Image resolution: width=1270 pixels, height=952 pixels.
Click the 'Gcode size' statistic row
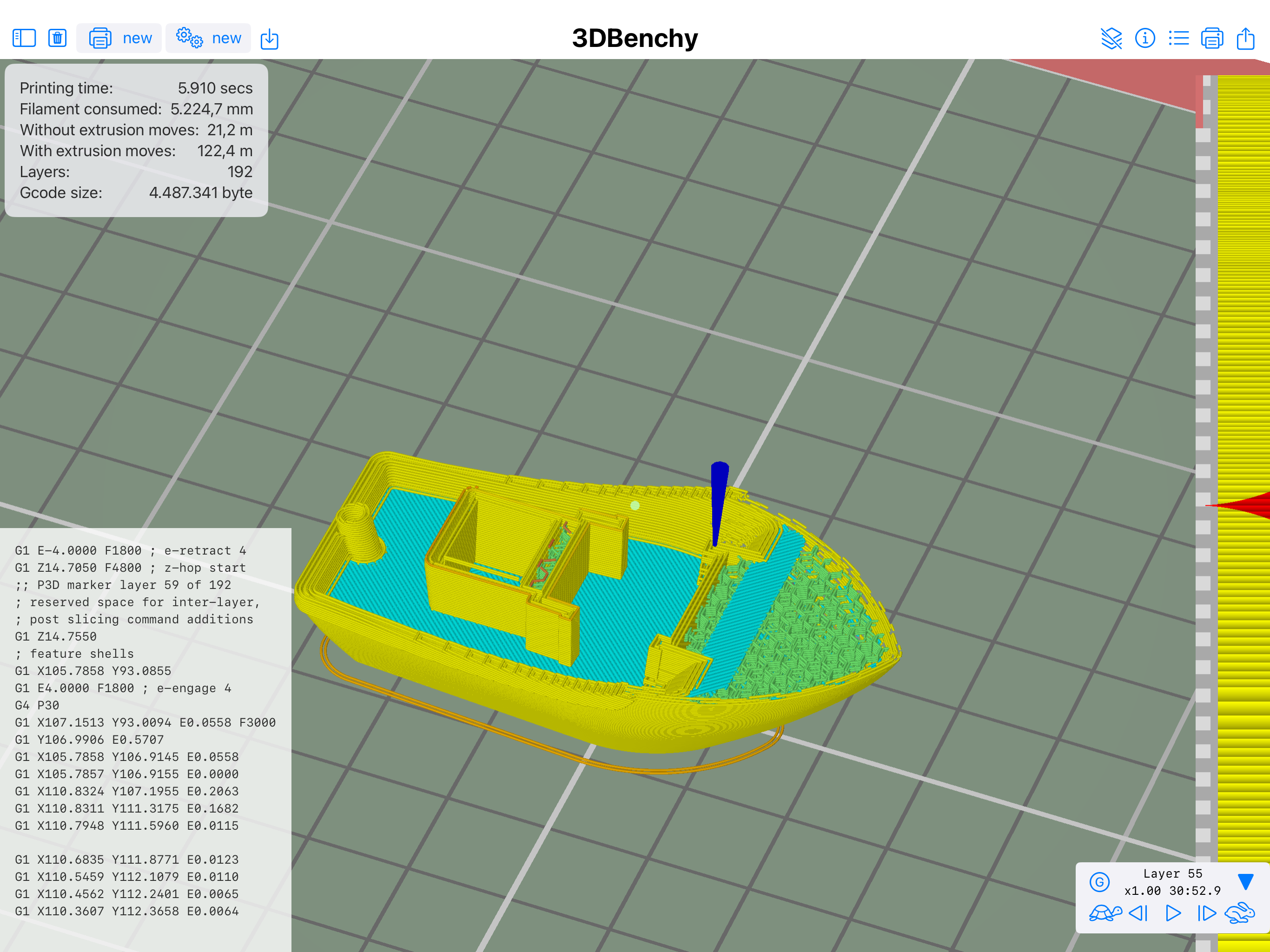tap(136, 193)
